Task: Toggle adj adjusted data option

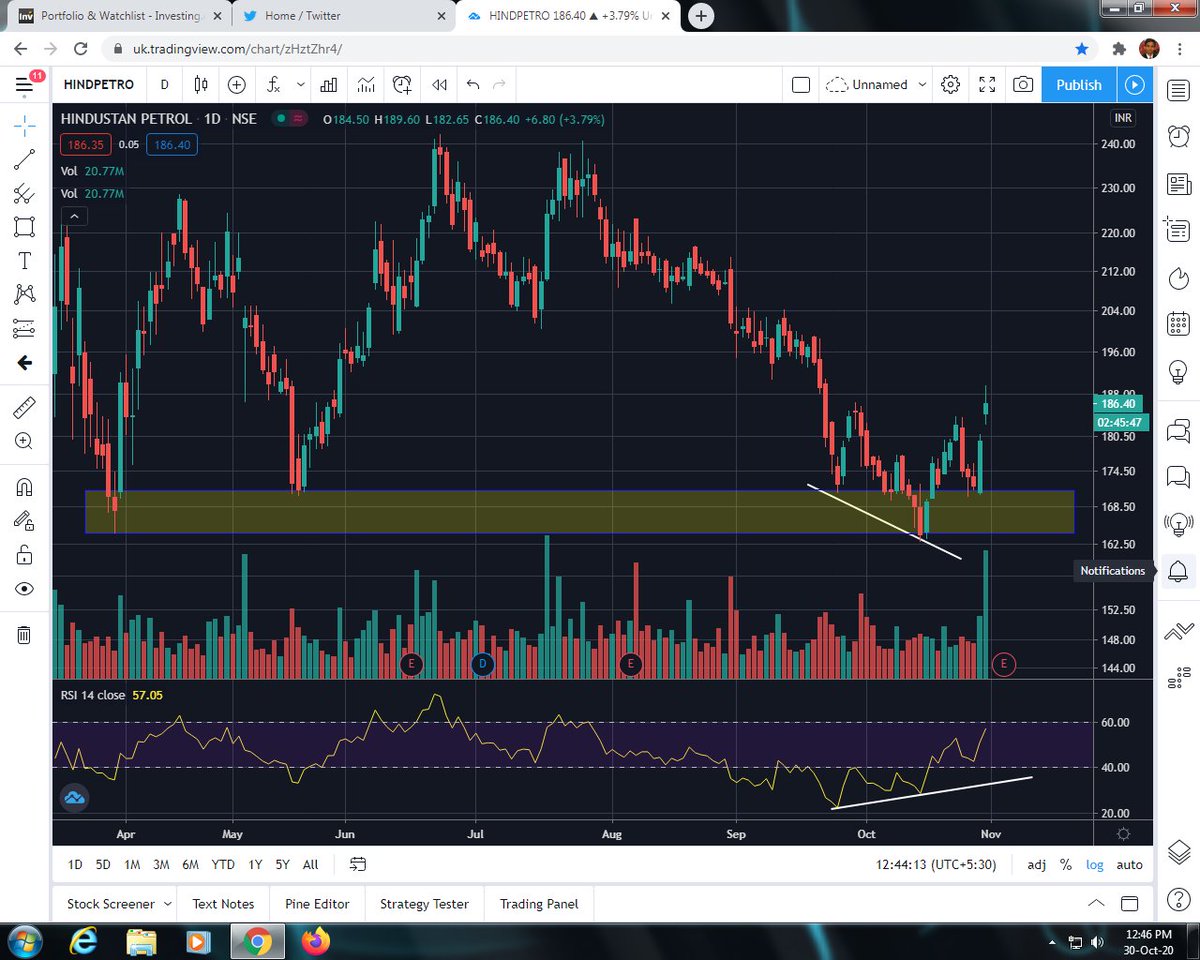Action: pos(1036,864)
